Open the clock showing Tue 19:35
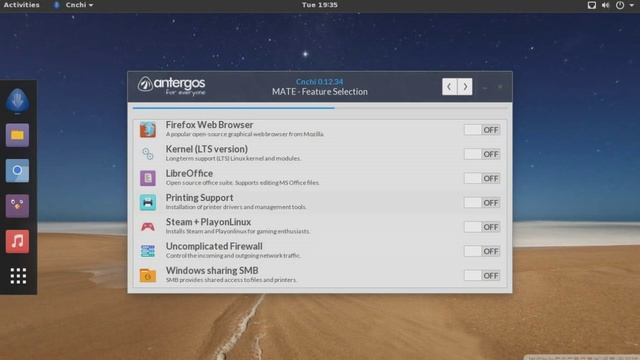This screenshot has width=640, height=360. (x=320, y=5)
